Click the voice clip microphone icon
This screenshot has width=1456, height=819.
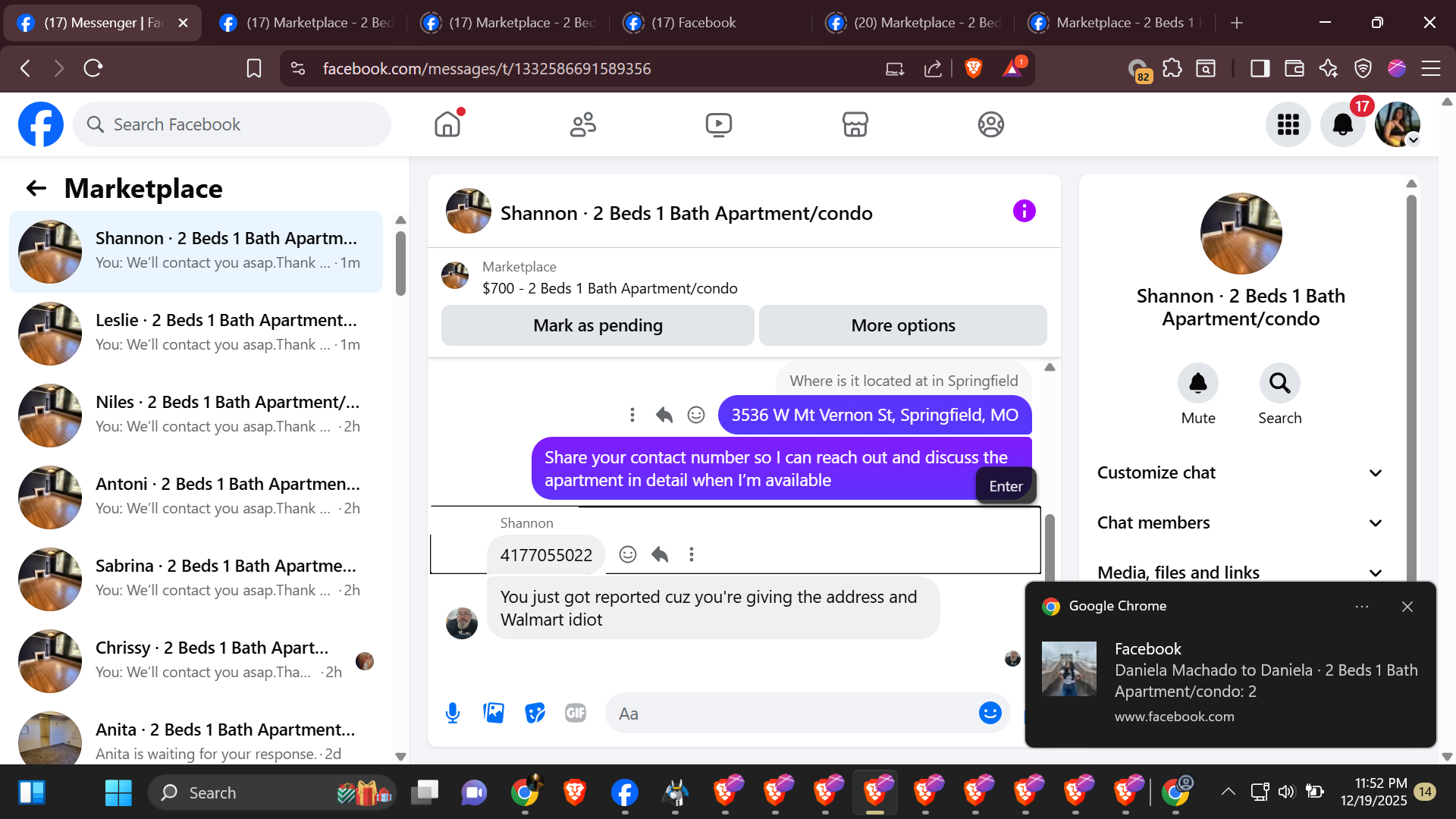(453, 713)
